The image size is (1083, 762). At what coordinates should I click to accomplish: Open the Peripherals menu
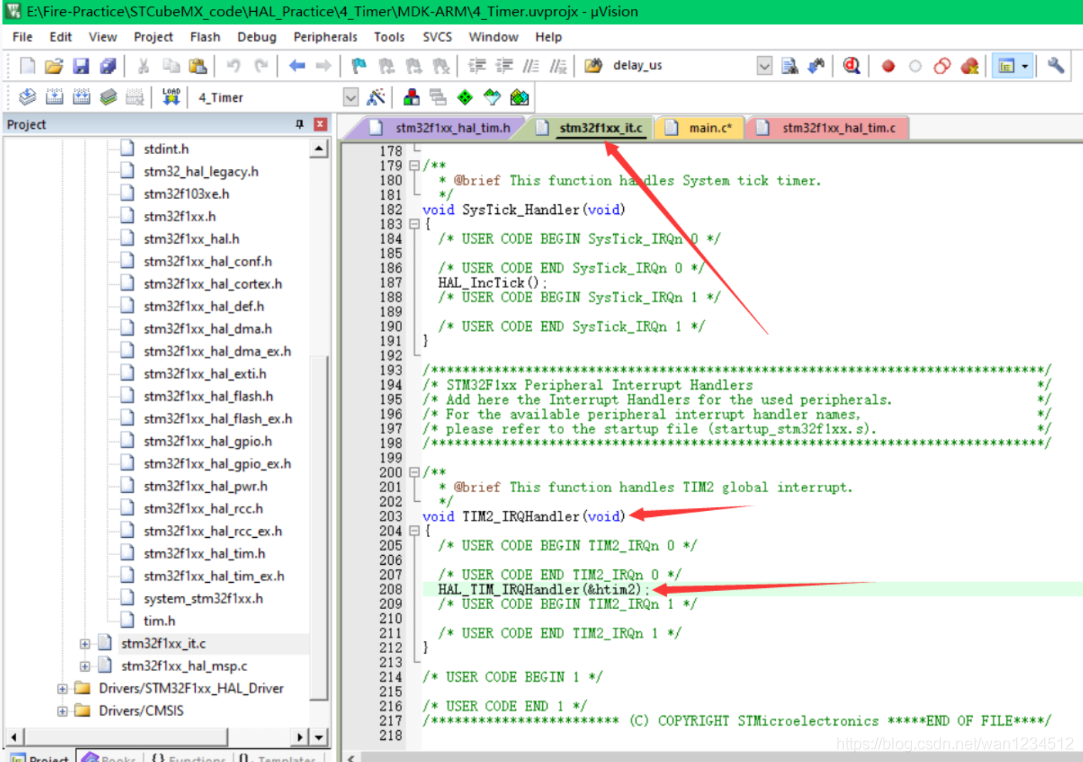coord(325,37)
